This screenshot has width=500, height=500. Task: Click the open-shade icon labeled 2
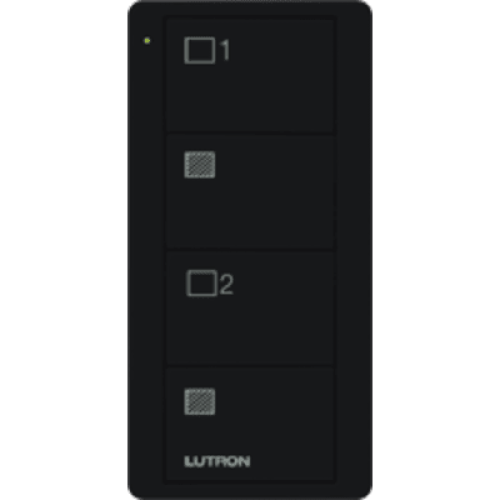pyautogui.click(x=201, y=283)
